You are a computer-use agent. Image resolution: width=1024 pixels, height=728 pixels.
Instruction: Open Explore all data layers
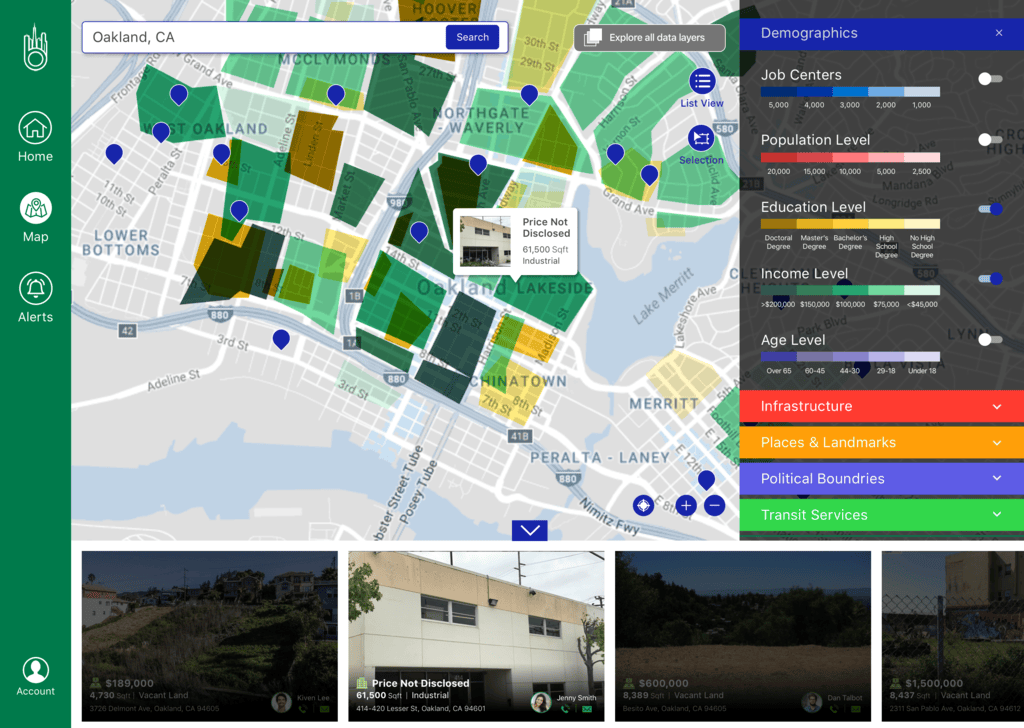point(649,38)
